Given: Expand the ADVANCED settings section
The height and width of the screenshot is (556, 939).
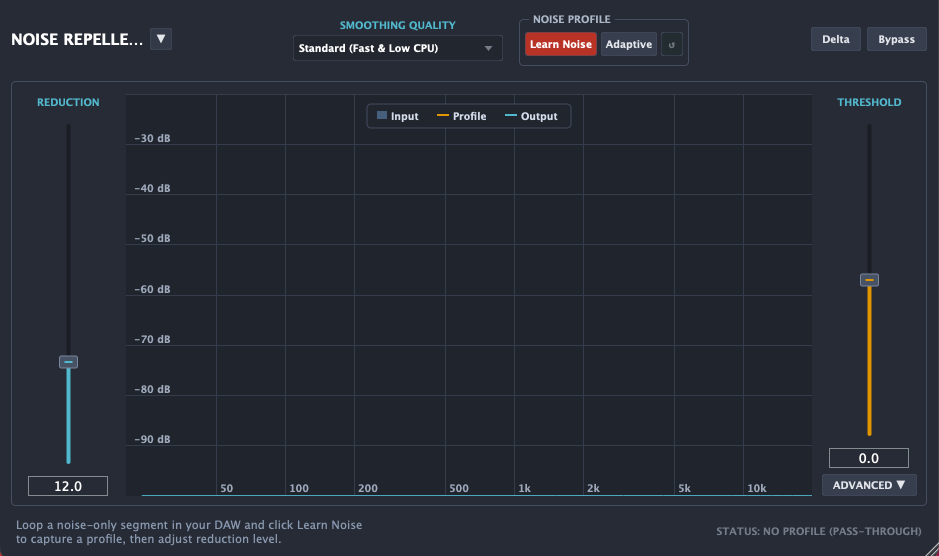Looking at the screenshot, I should click(x=869, y=485).
